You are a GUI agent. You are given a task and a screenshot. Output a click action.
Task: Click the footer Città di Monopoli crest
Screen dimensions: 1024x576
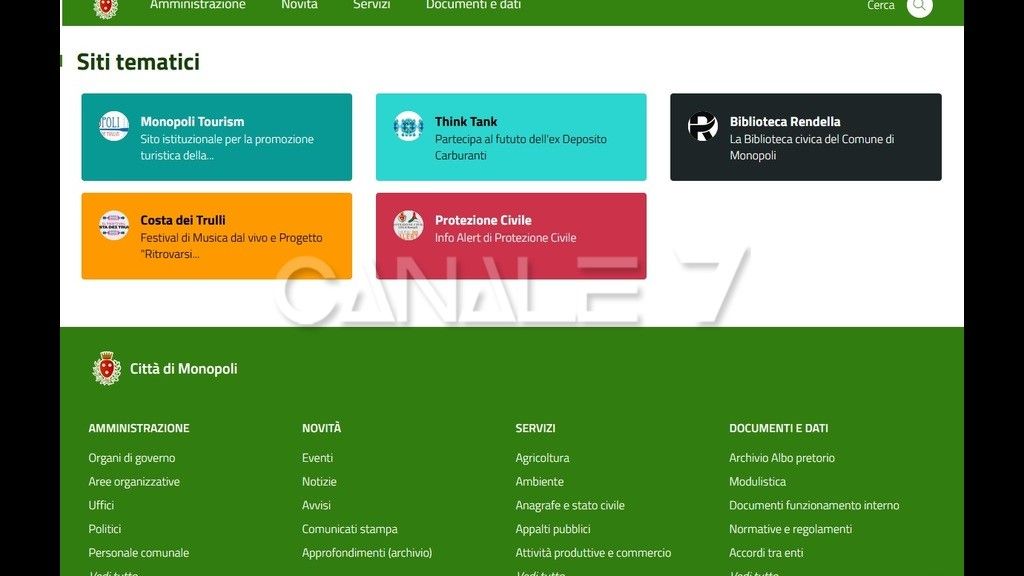coord(106,368)
